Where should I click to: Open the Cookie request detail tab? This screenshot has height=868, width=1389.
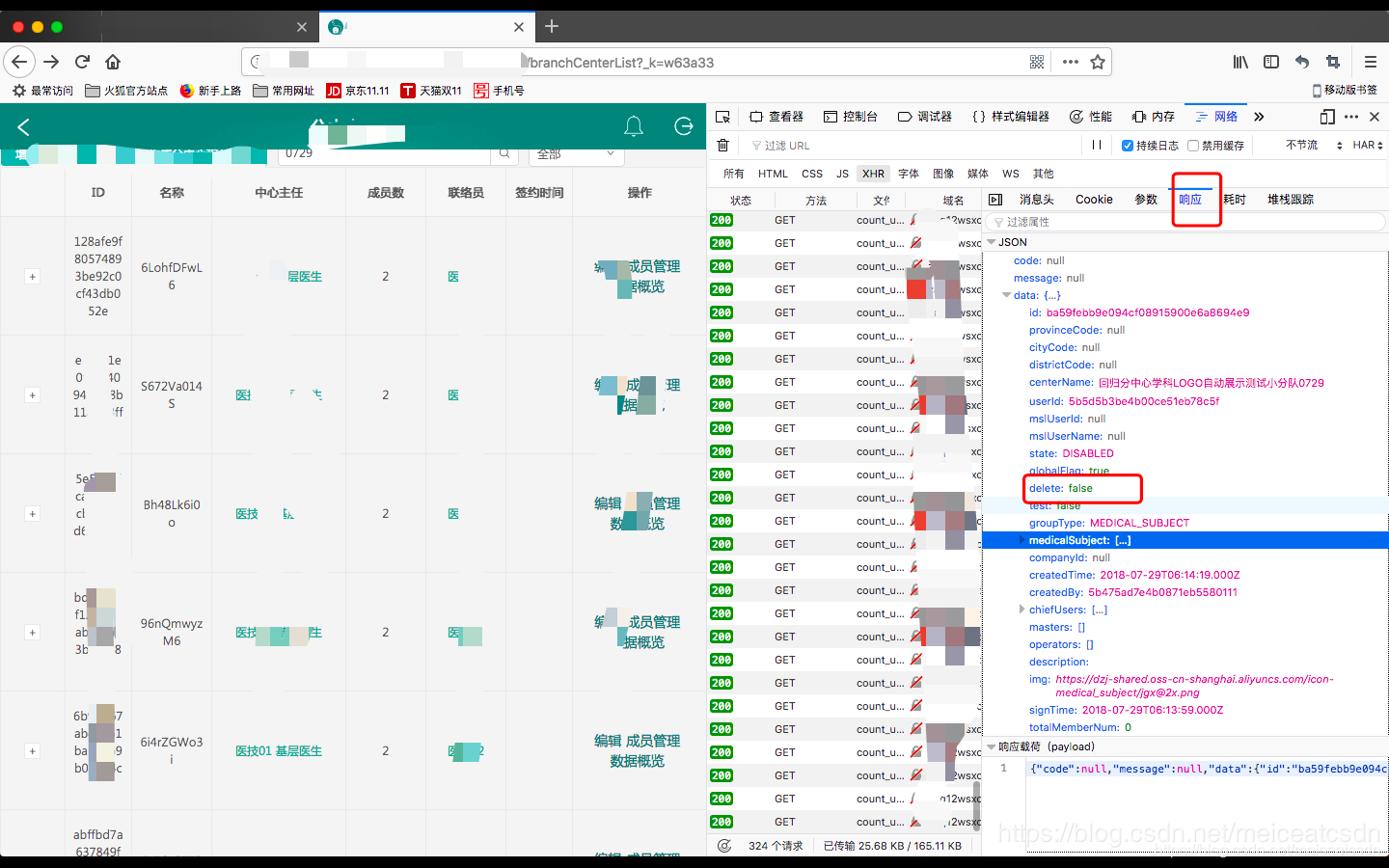point(1094,200)
